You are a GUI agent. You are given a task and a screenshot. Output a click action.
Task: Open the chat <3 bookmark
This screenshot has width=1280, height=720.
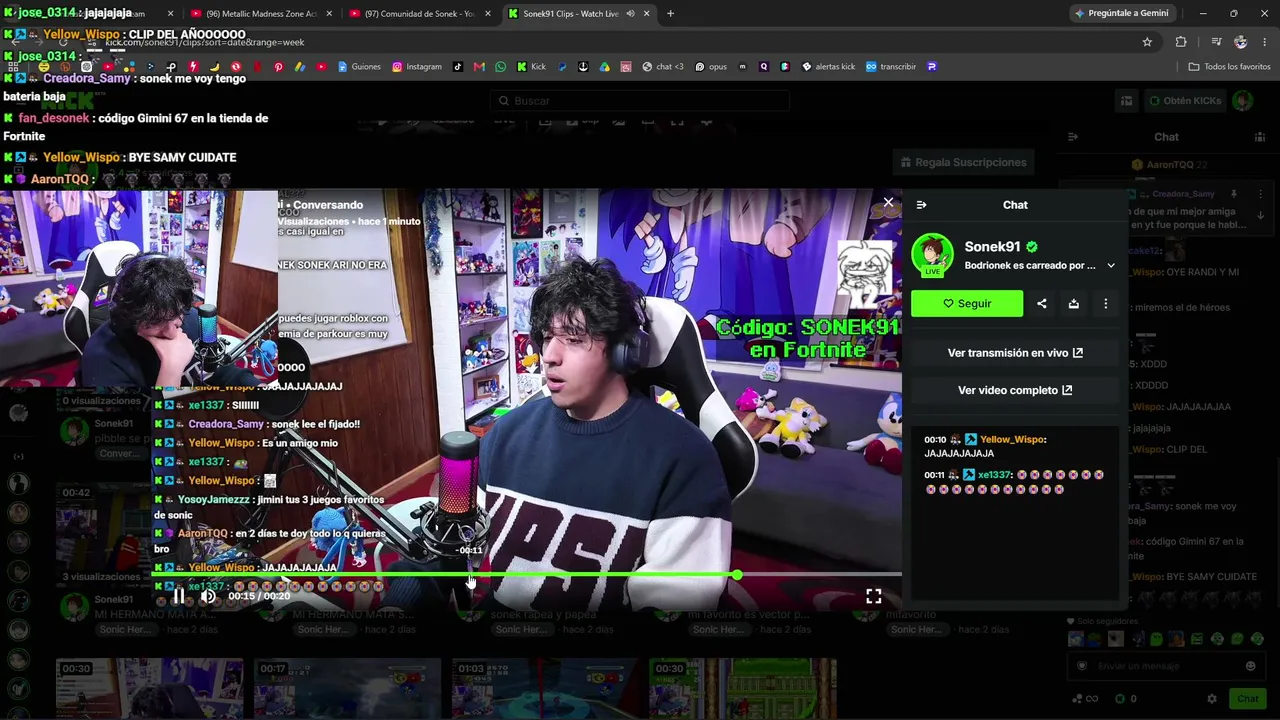663,67
